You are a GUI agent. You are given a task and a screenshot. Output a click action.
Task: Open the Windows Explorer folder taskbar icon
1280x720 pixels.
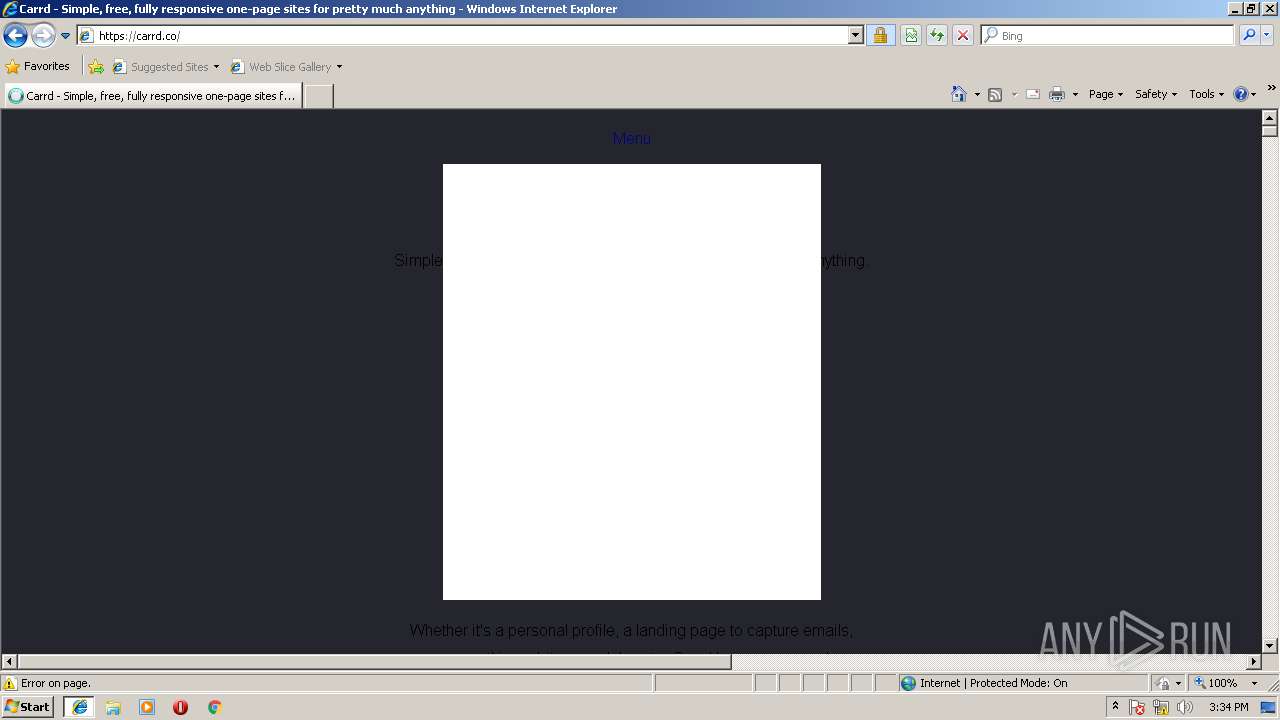pos(113,707)
